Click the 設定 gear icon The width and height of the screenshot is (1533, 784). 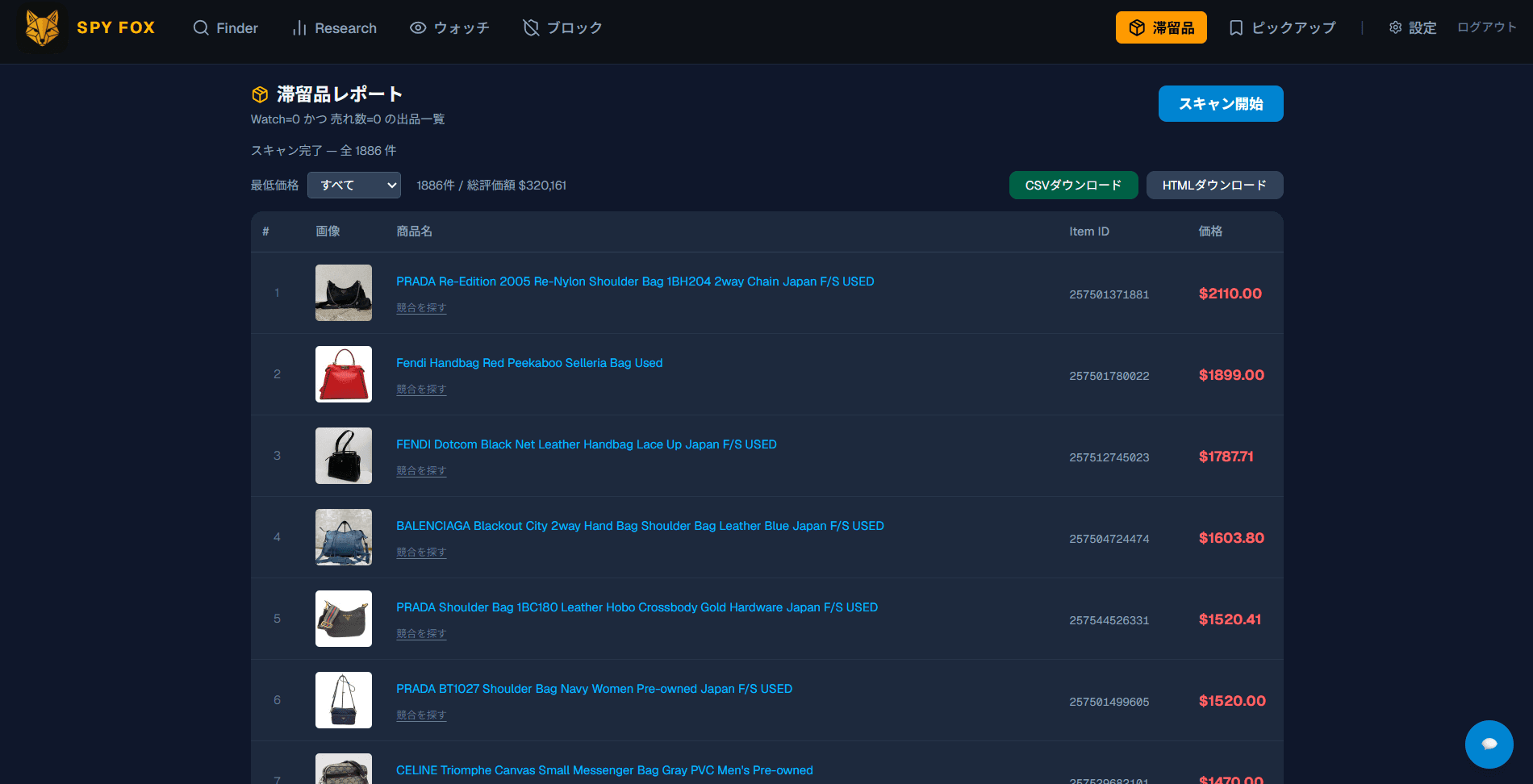(1395, 27)
